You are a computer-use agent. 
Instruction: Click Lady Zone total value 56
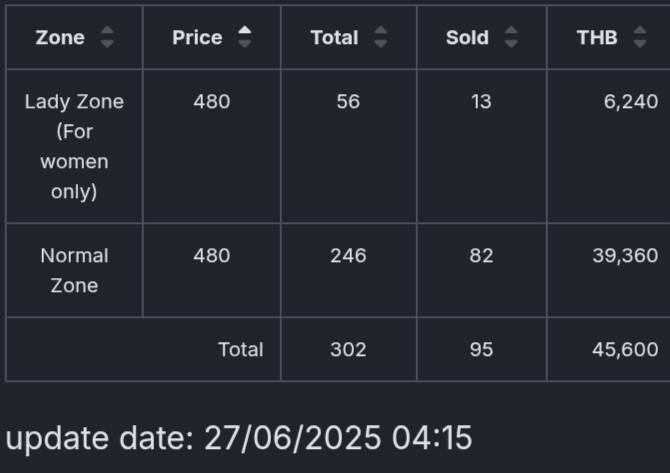pyautogui.click(x=348, y=102)
